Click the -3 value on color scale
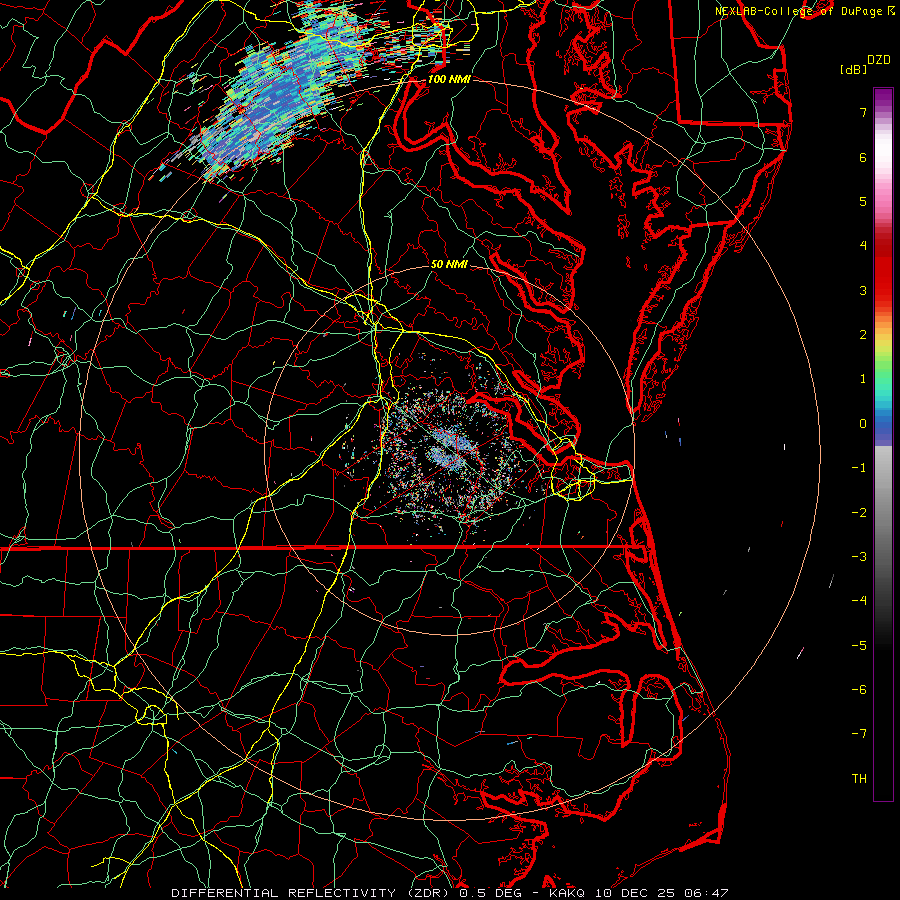Viewport: 900px width, 900px height. (x=859, y=557)
